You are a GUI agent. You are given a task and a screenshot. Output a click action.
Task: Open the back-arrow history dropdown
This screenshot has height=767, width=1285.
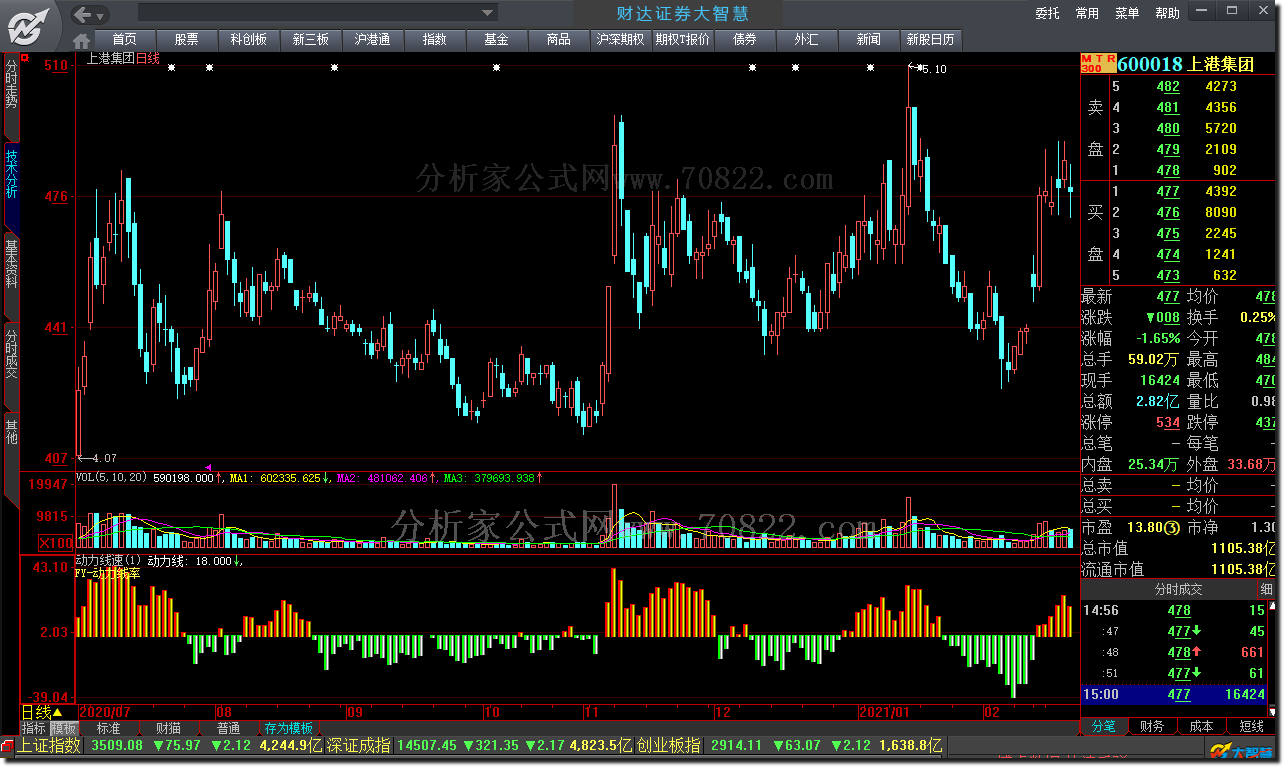click(x=102, y=14)
